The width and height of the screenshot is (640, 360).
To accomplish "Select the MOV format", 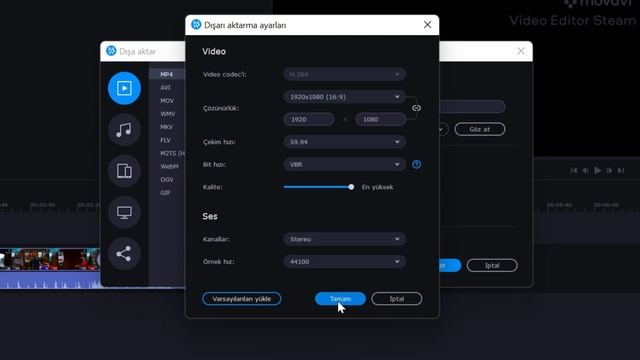I will point(167,101).
